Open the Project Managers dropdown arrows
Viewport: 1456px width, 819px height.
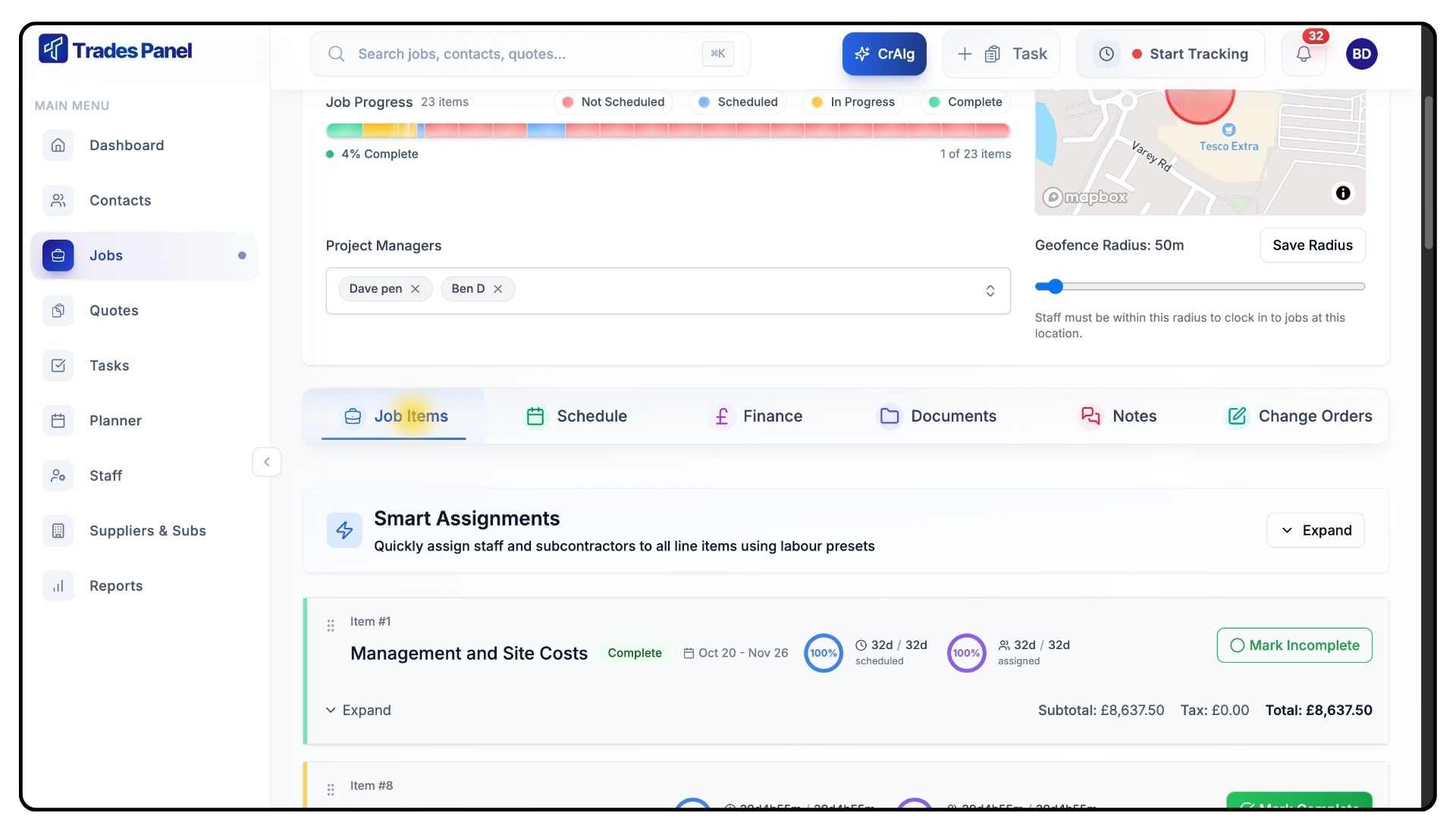tap(990, 290)
